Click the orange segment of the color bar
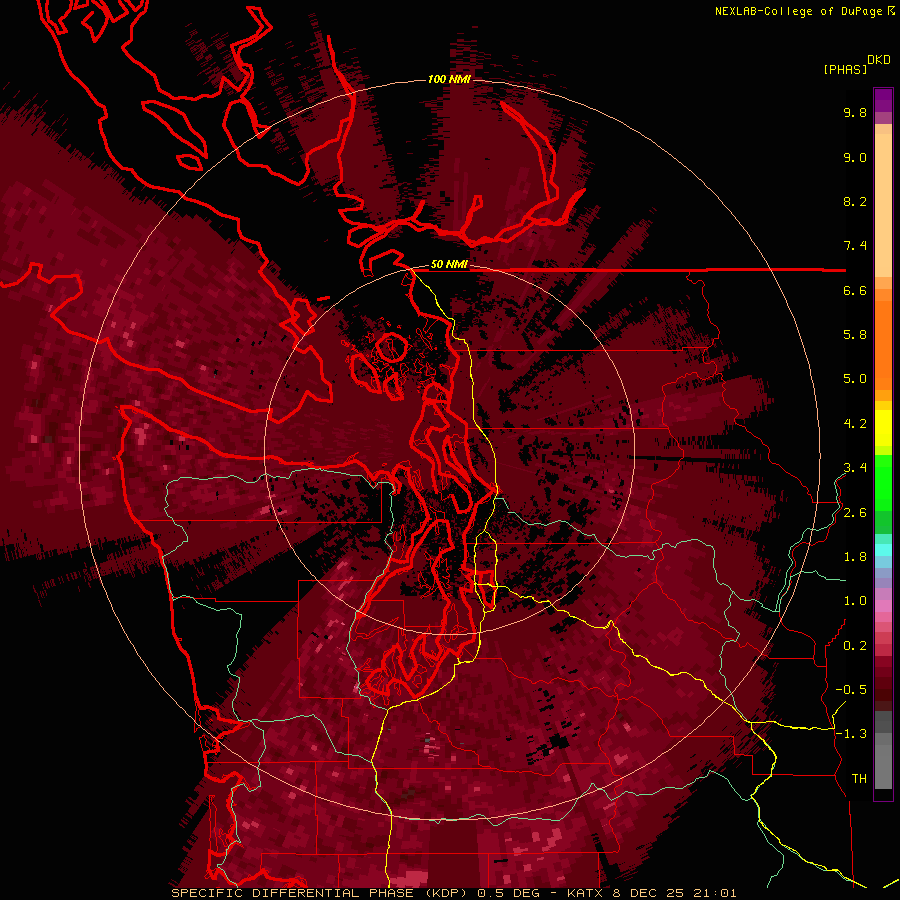Screen dimensions: 900x900 [x=883, y=344]
